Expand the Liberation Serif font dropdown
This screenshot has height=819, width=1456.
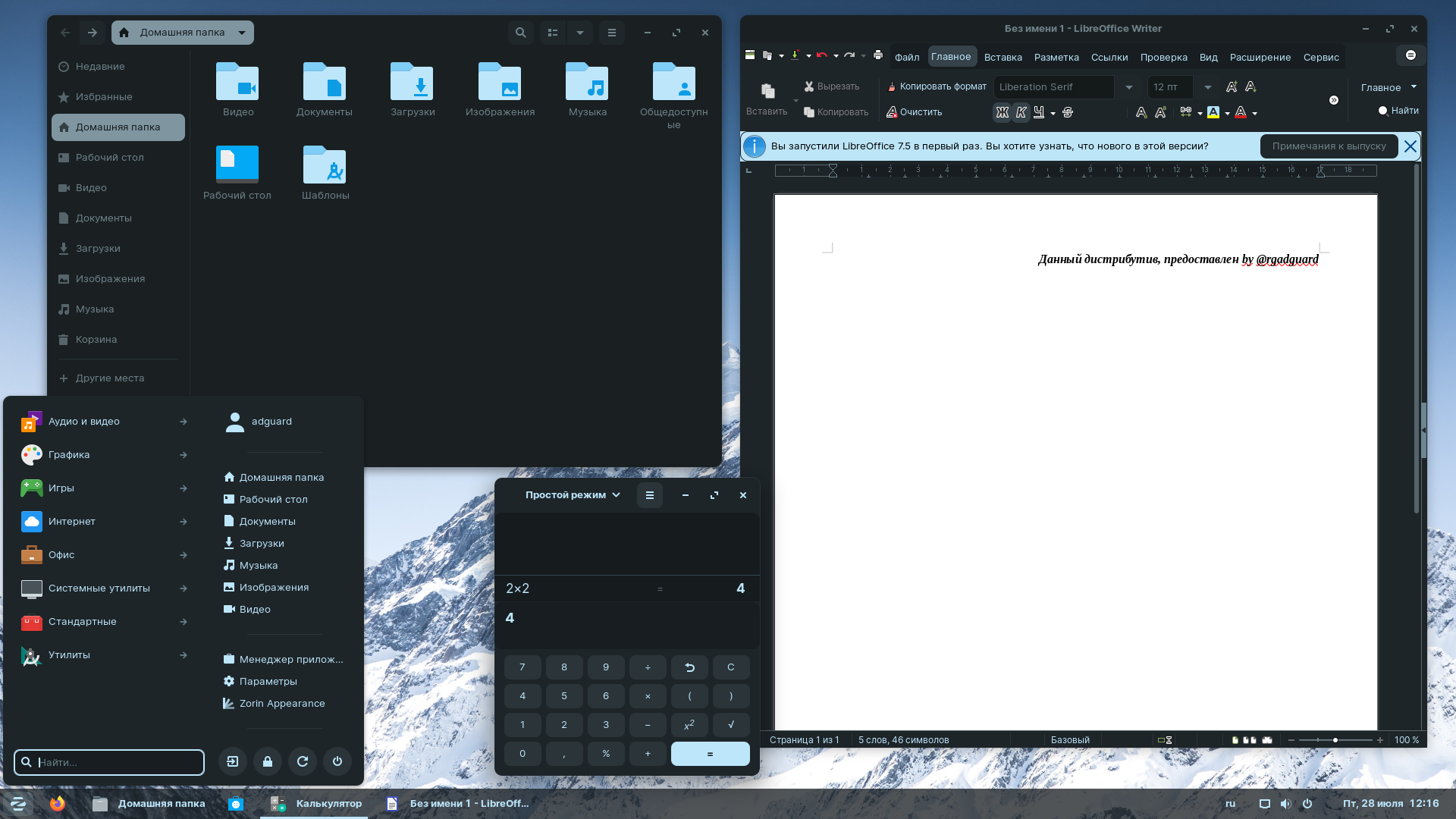[1128, 87]
